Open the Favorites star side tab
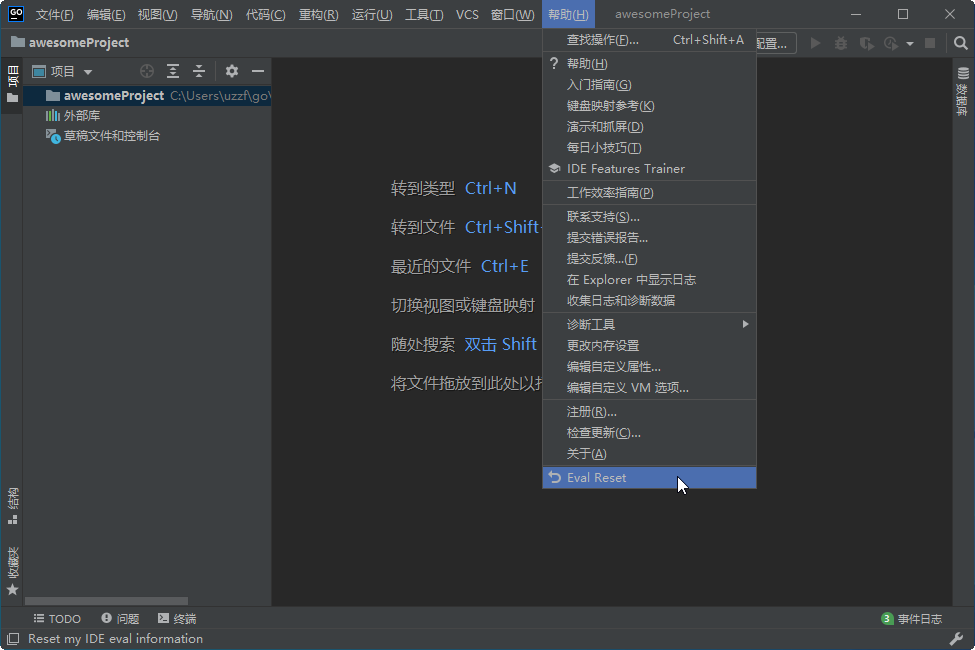This screenshot has height=650, width=975. pyautogui.click(x=12, y=571)
